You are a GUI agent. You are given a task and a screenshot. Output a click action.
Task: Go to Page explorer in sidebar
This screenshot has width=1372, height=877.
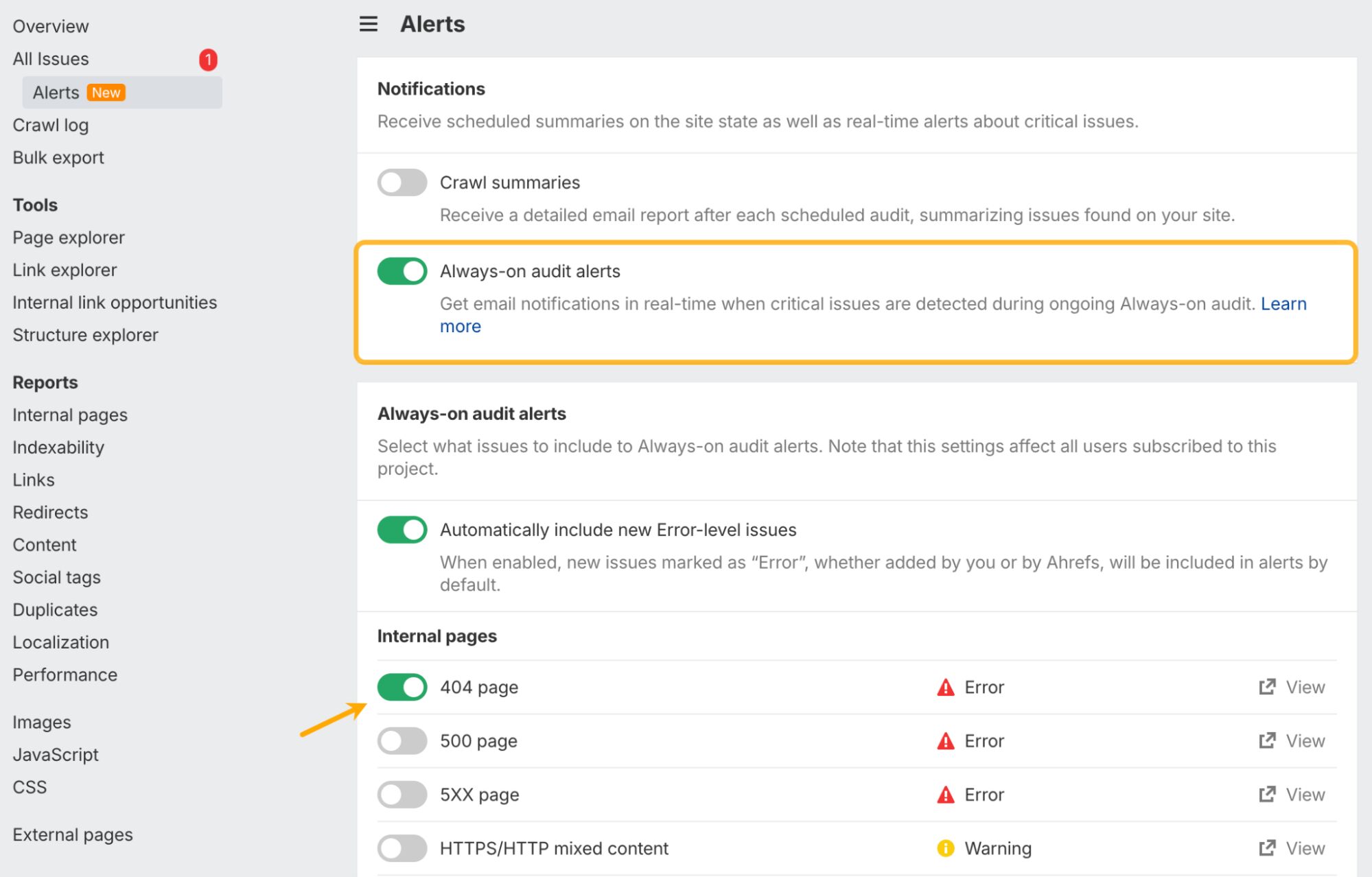tap(69, 237)
